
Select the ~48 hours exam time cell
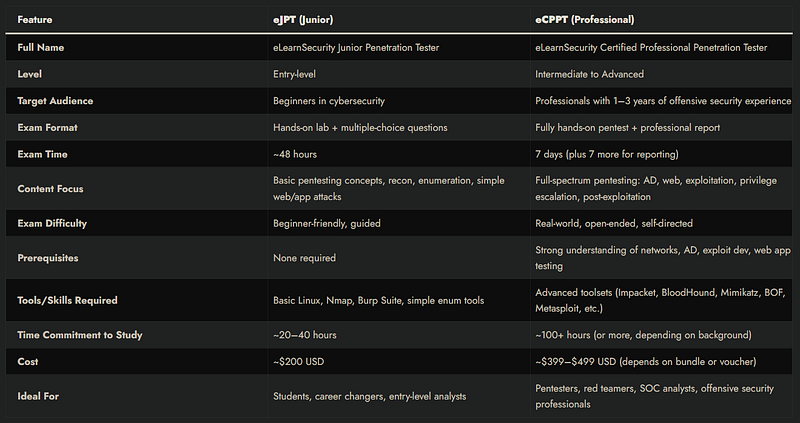pyautogui.click(x=295, y=154)
